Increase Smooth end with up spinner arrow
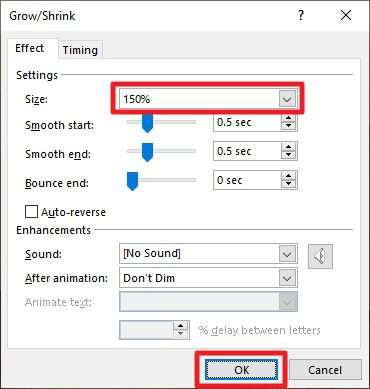Viewport: 370px width, 389px height. [288, 147]
